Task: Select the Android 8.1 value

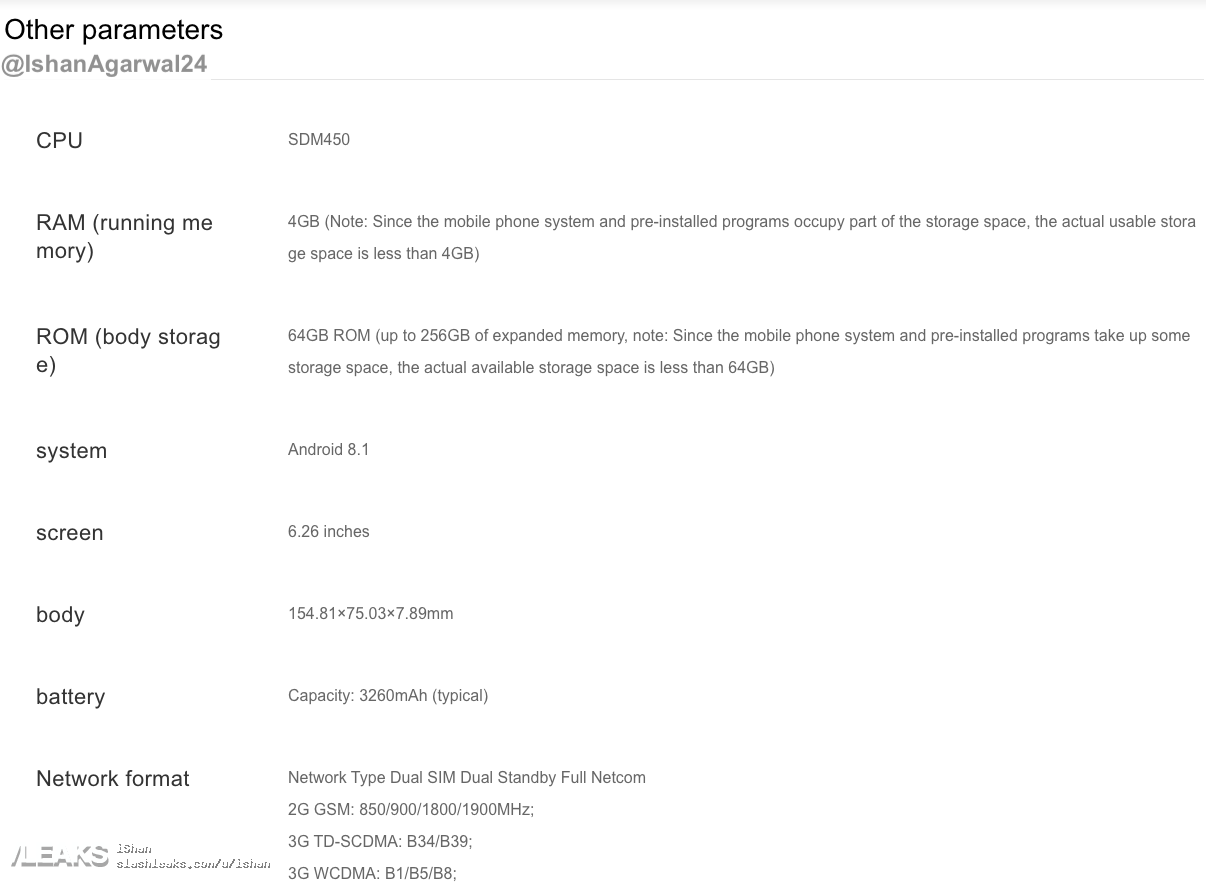Action: [x=329, y=450]
